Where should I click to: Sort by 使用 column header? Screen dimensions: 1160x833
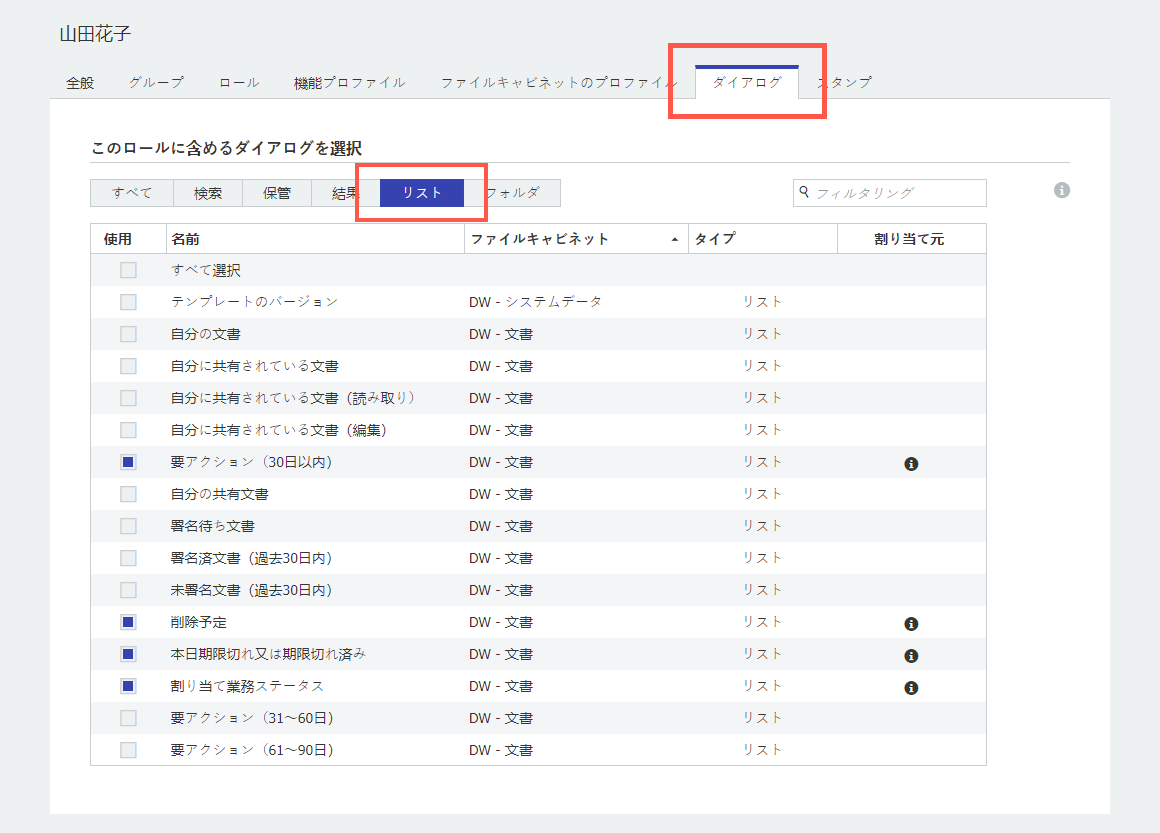pos(129,239)
